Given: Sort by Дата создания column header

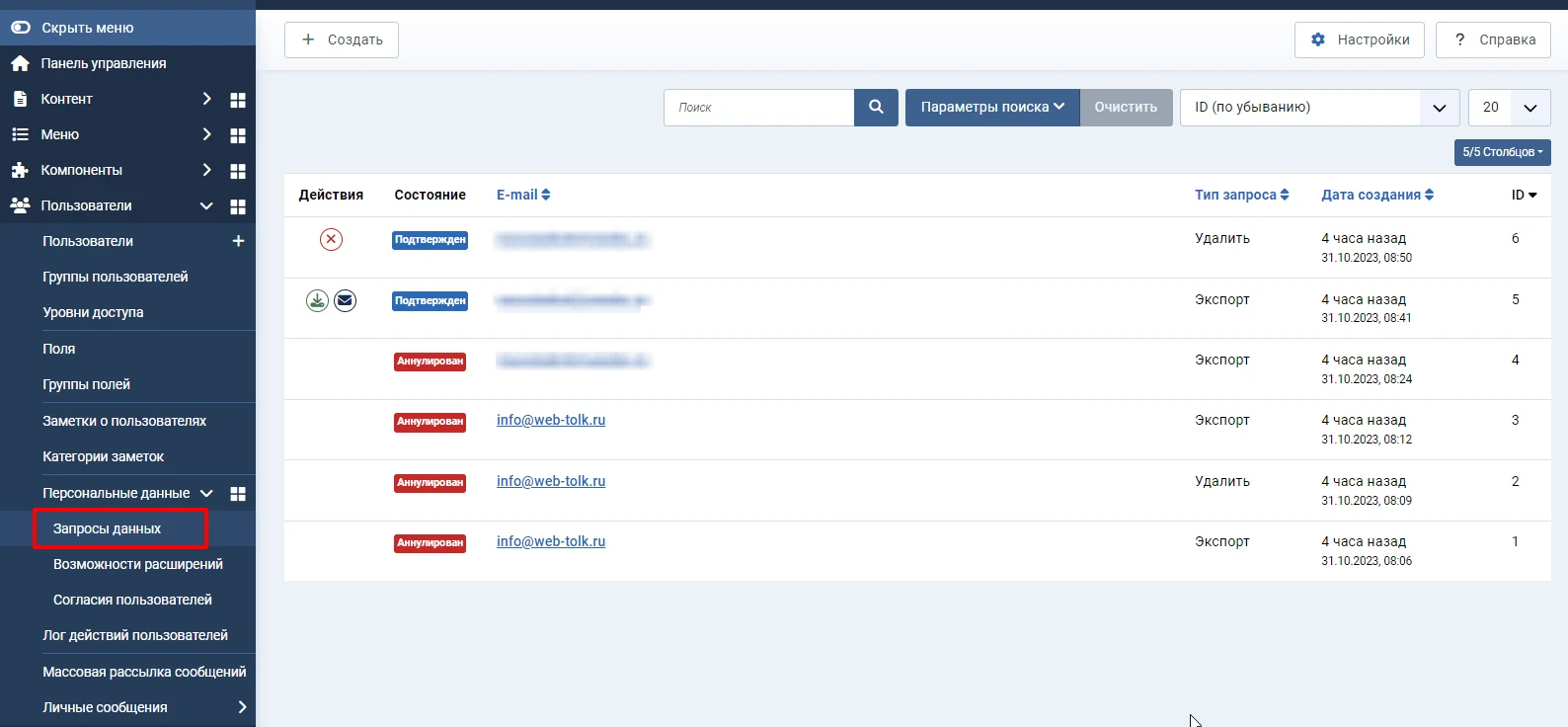Looking at the screenshot, I should pos(1377,195).
